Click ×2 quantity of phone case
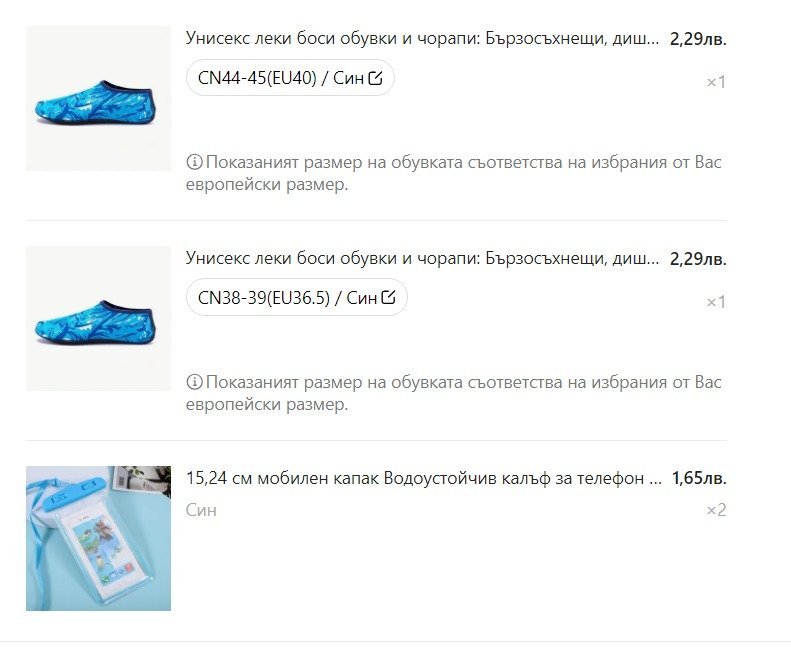791x664 pixels. click(716, 510)
